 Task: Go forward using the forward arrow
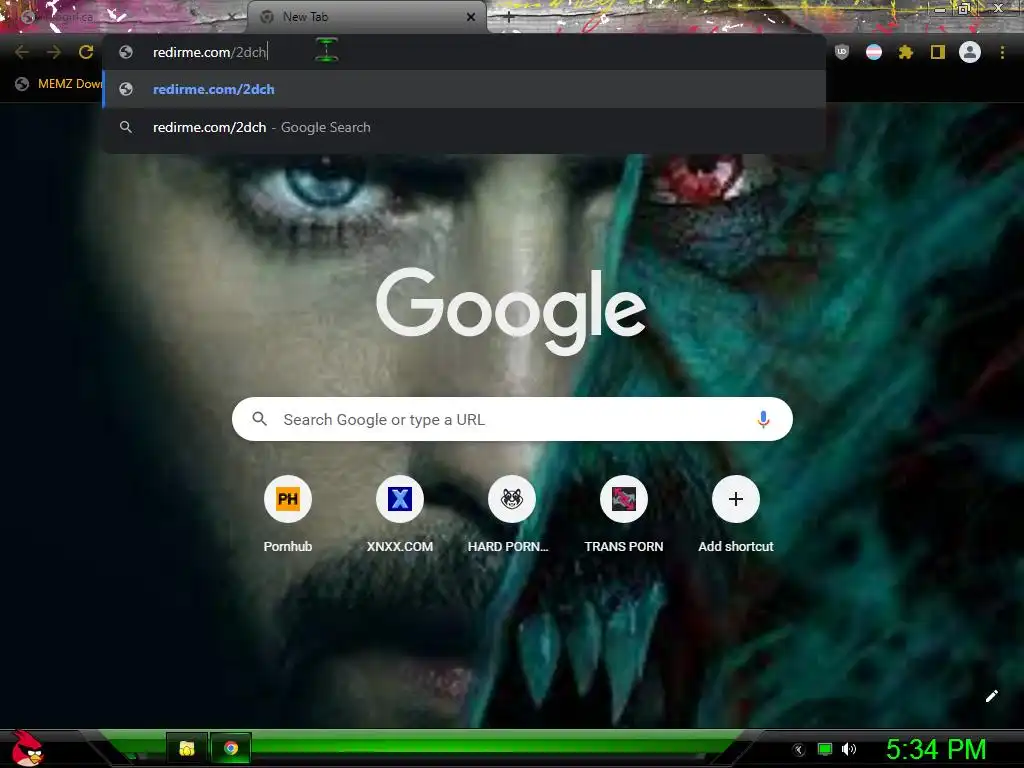click(54, 52)
